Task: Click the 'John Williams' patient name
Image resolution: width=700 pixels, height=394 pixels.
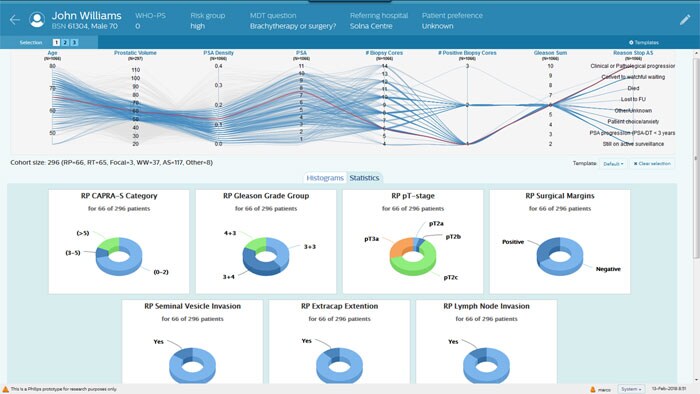Action: (87, 16)
